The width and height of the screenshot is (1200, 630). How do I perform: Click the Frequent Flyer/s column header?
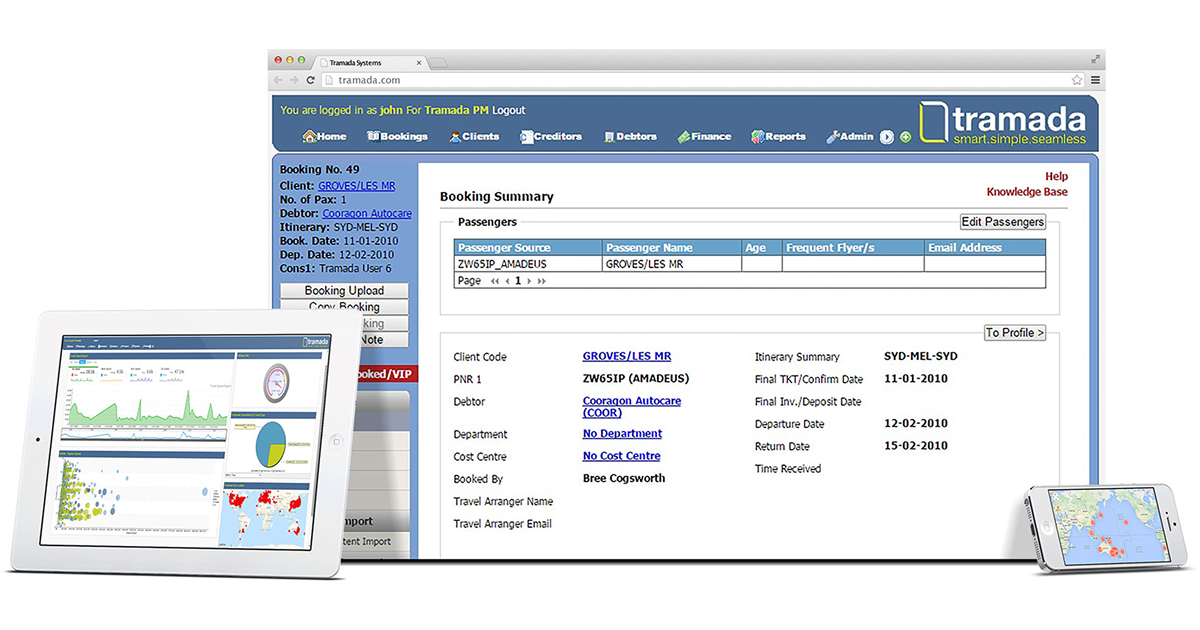[853, 248]
